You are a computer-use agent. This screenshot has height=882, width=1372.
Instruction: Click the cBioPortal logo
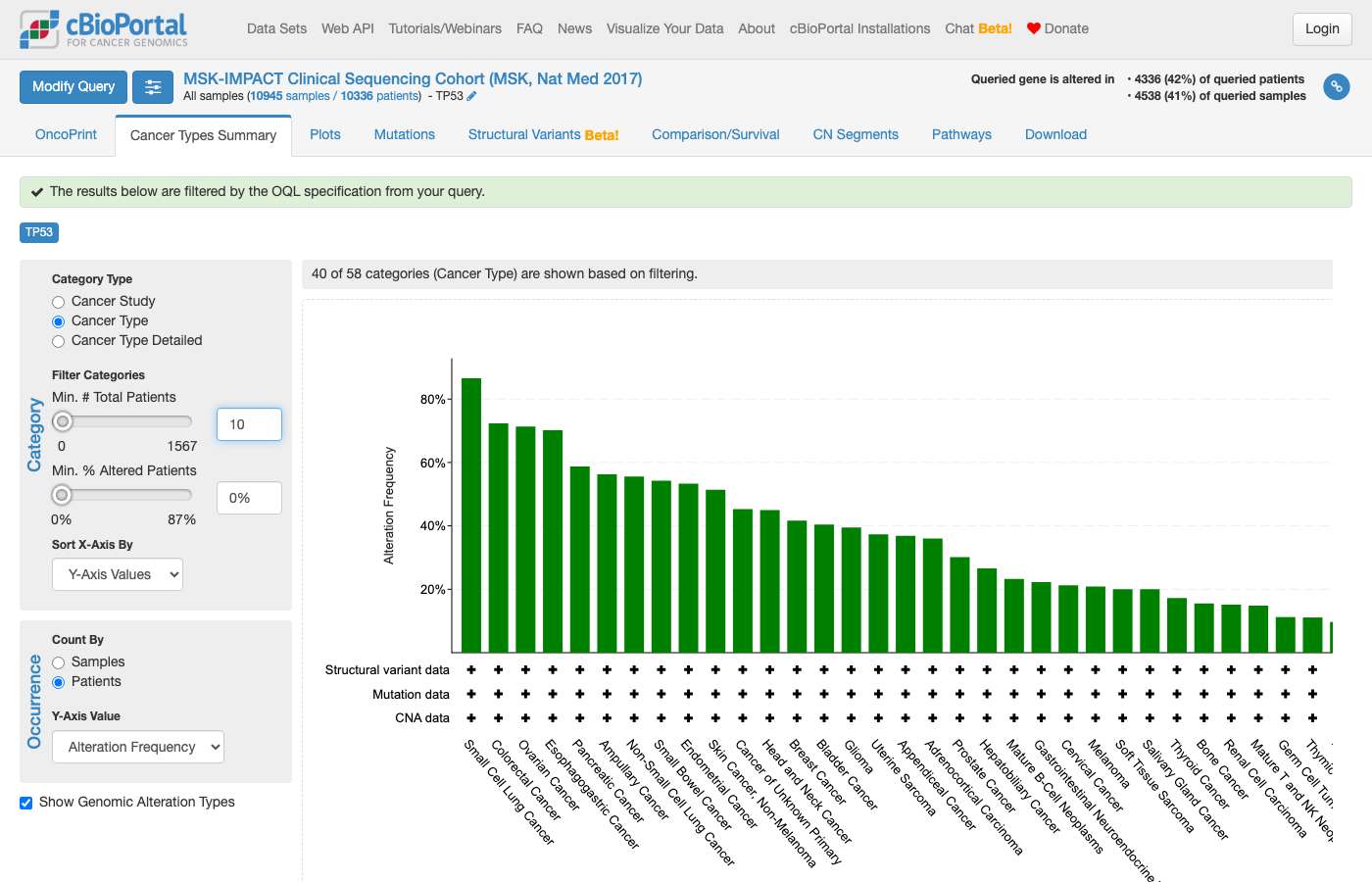(x=104, y=29)
